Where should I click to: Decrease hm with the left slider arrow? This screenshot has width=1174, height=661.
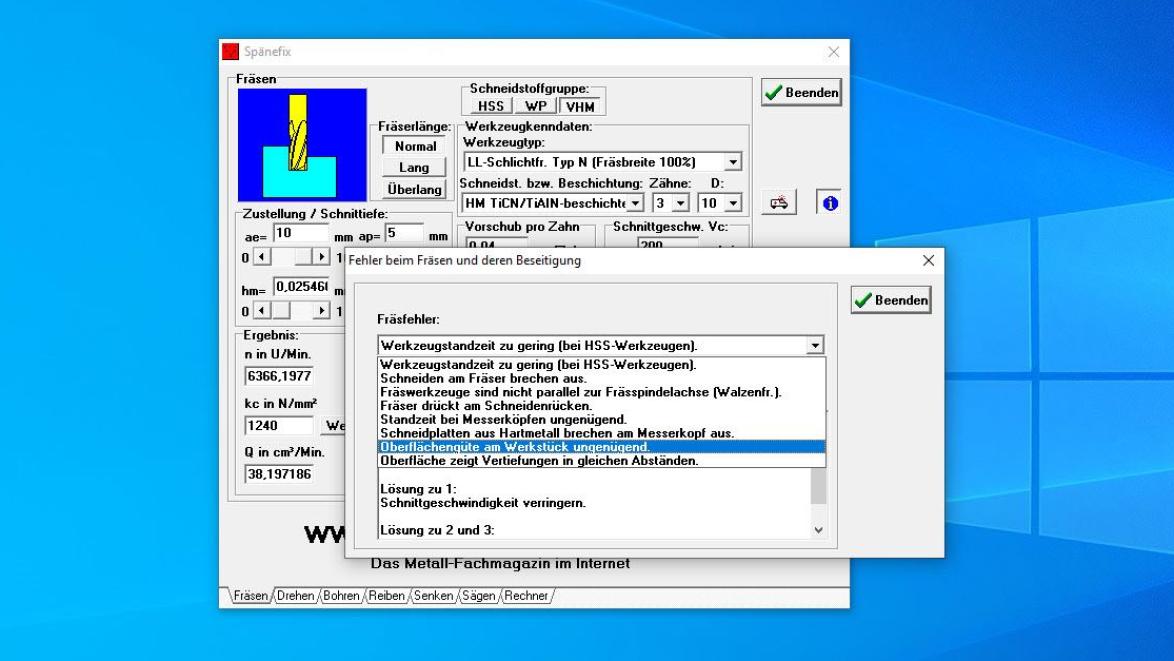[261, 311]
